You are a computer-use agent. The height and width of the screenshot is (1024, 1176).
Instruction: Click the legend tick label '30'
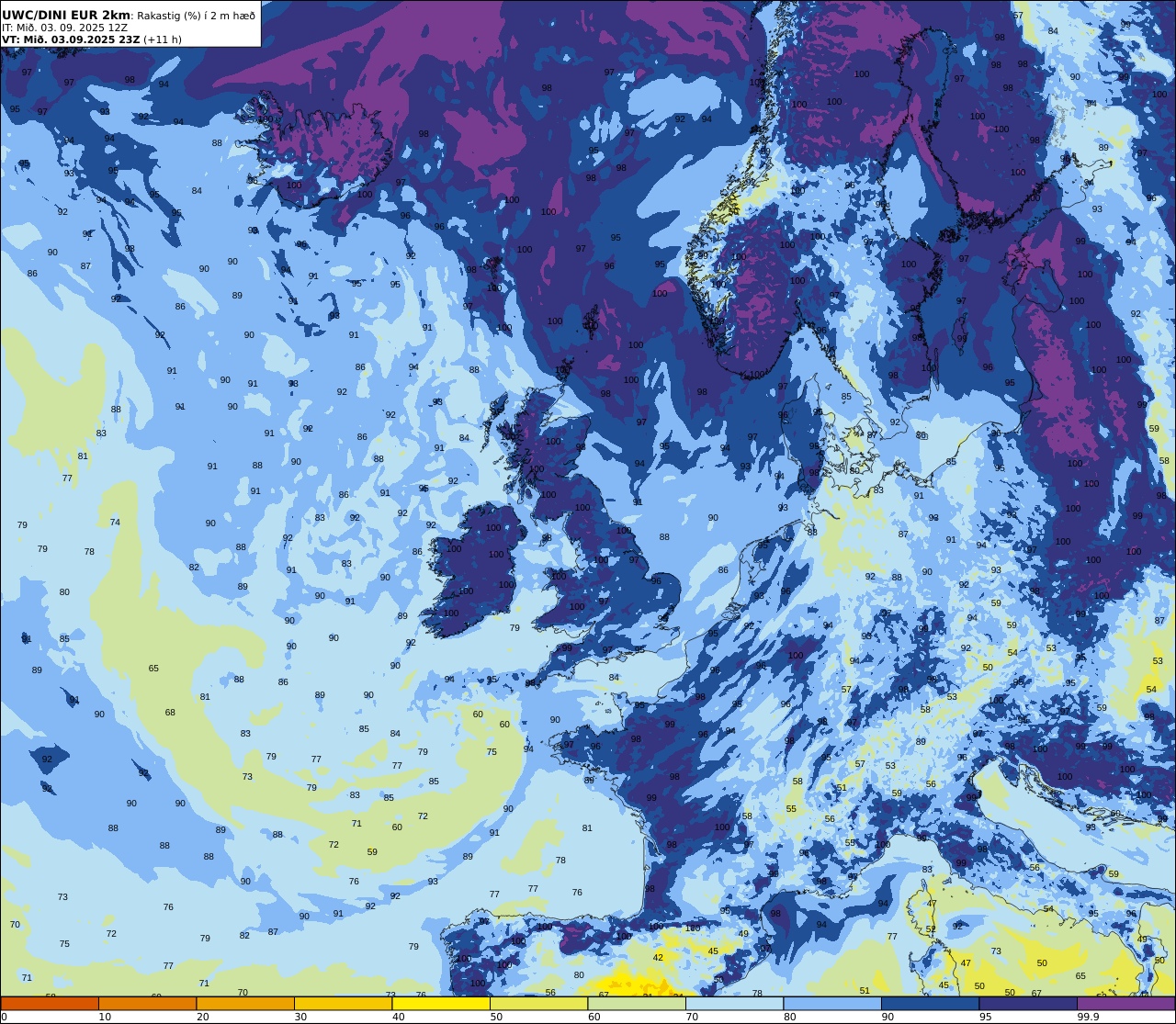pos(300,1017)
